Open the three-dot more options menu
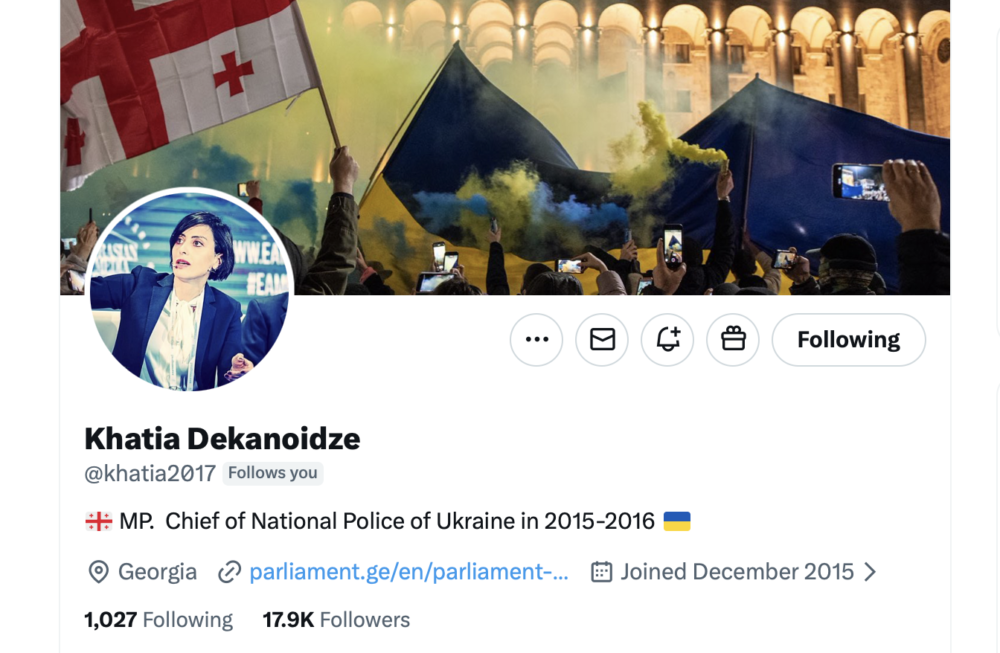 [537, 340]
